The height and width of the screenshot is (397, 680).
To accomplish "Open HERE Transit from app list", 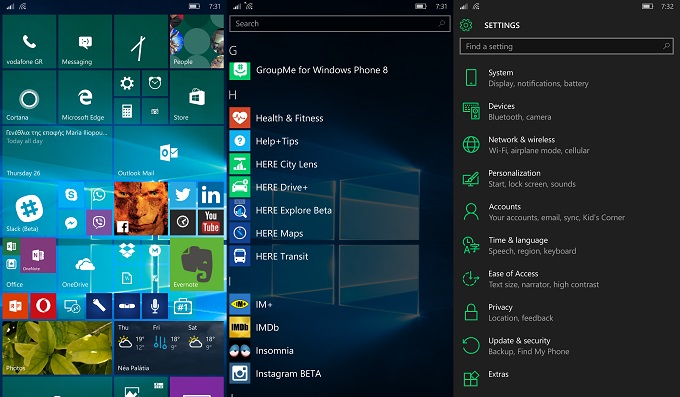I will coord(269,256).
